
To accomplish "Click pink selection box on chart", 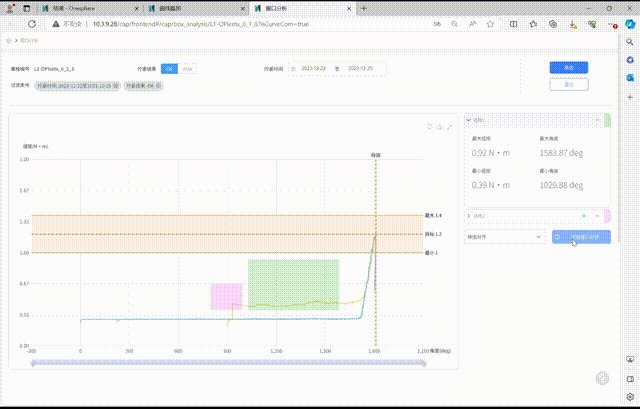I will coord(227,297).
